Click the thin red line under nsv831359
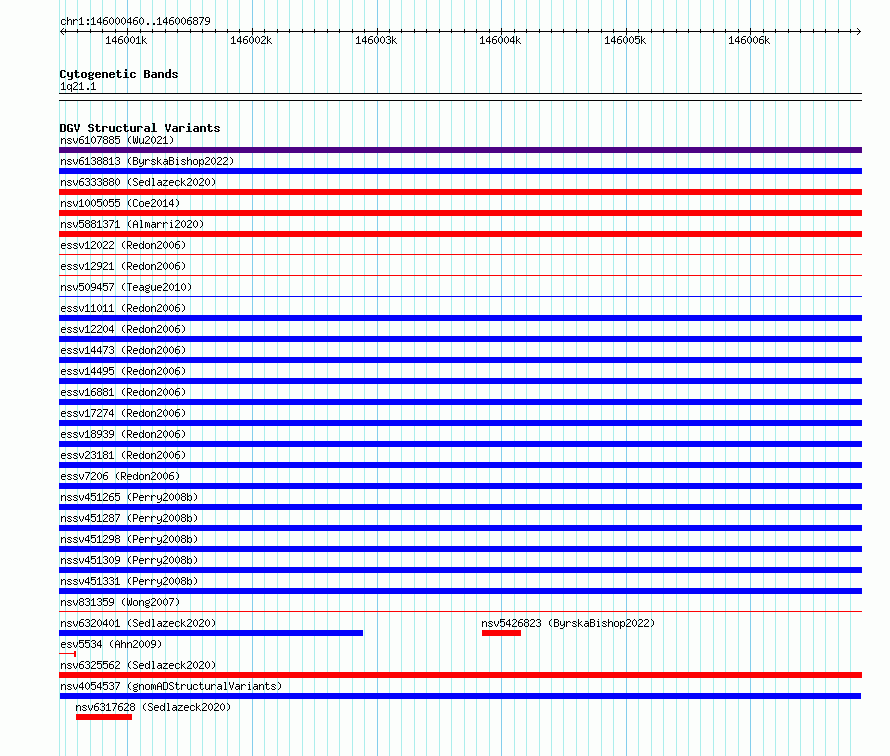The image size is (890, 756). coord(460,612)
